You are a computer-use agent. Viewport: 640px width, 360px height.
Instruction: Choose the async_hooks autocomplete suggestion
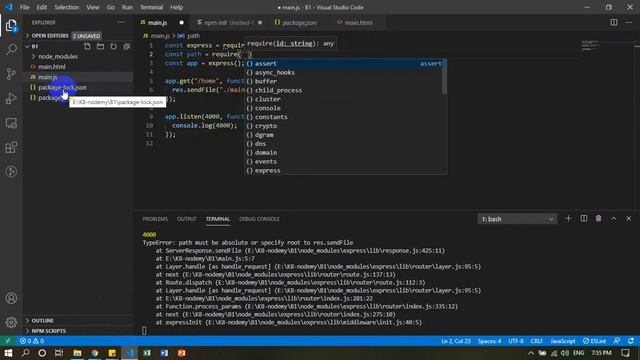343,73
